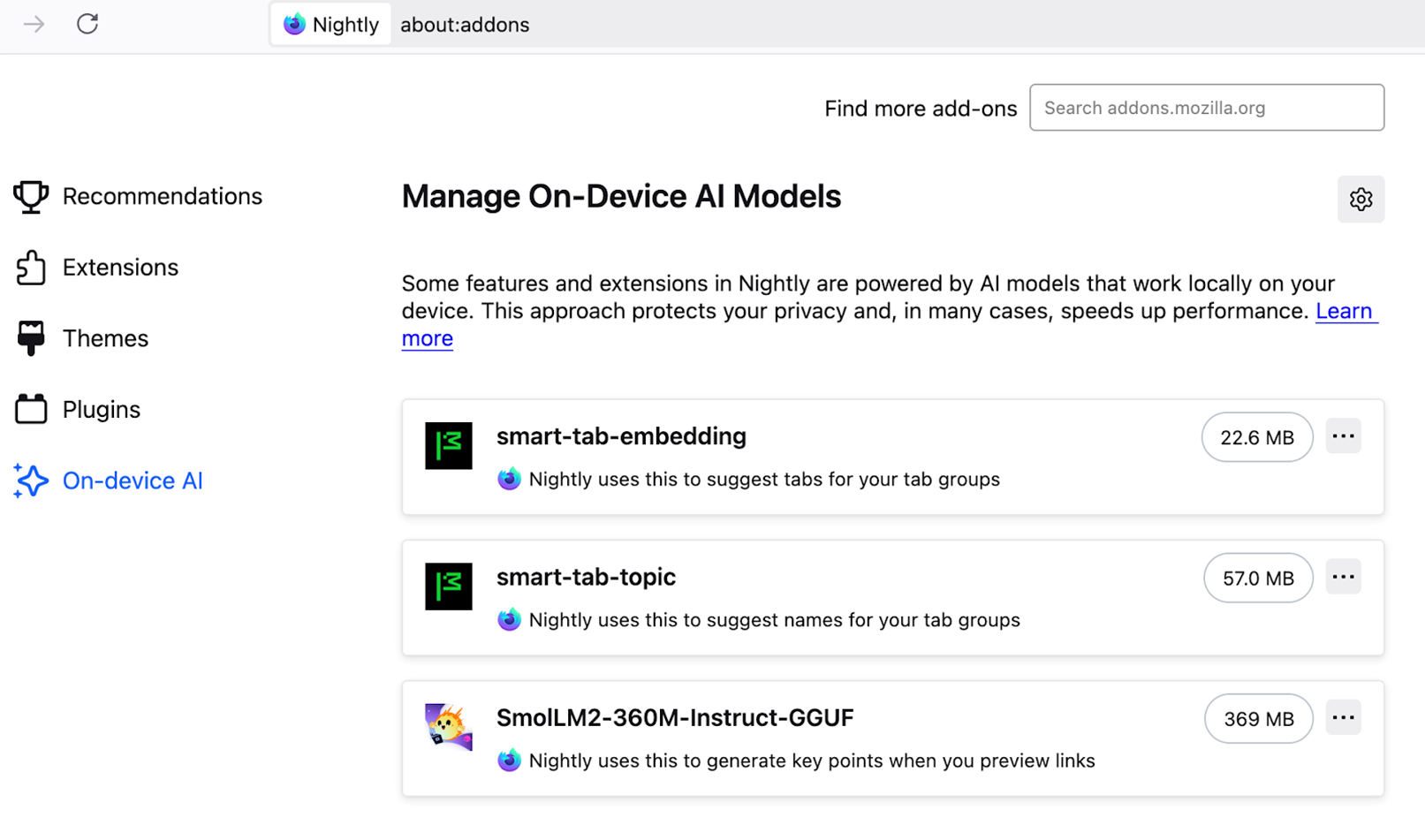Open options menu for SmolLM2-360M-Instruct-GGUF

pyautogui.click(x=1343, y=717)
